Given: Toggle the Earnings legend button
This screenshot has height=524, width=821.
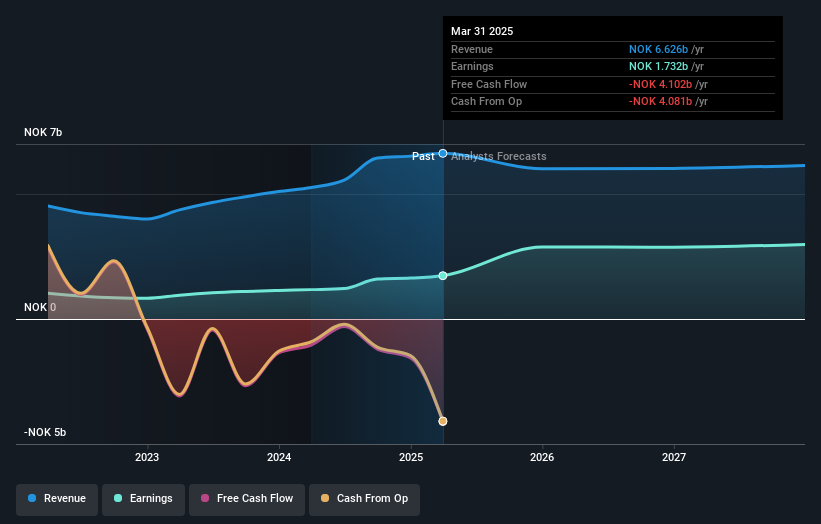Looking at the screenshot, I should click(143, 499).
